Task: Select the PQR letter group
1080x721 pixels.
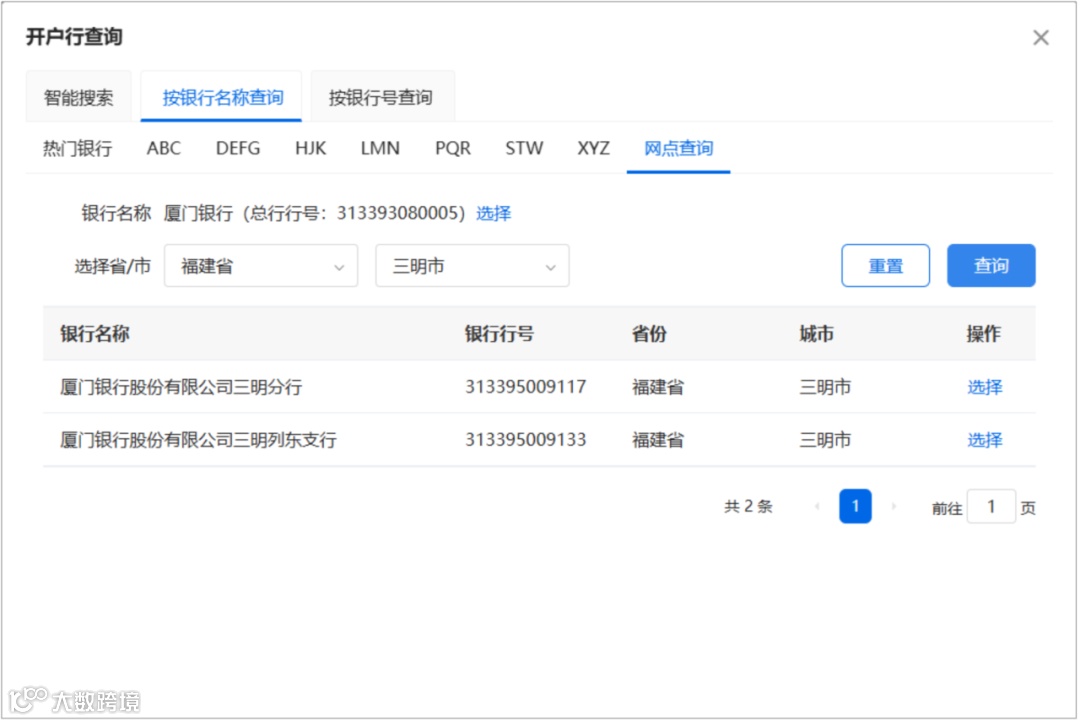Action: pos(453,148)
